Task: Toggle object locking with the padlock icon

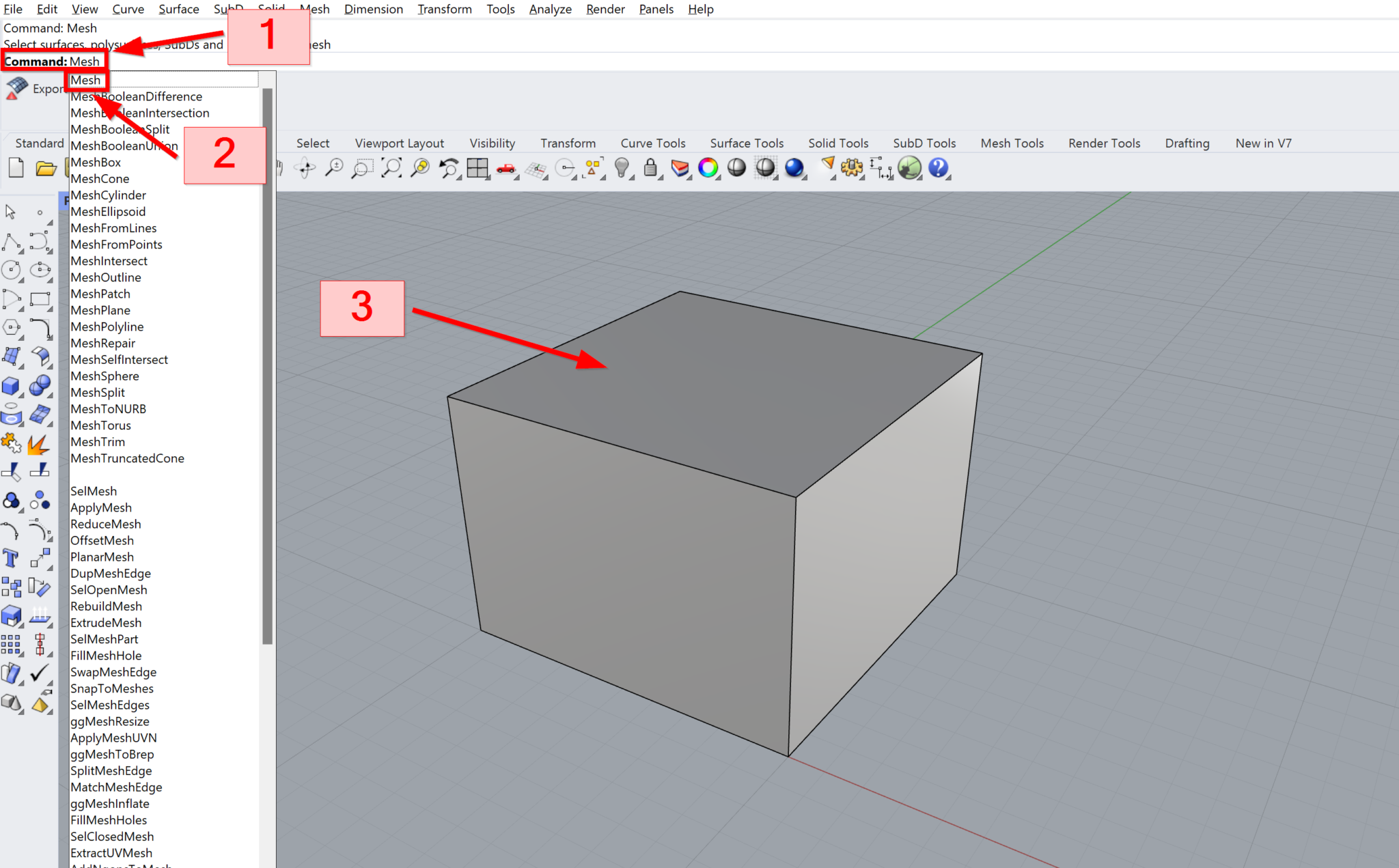Action: tap(649, 169)
